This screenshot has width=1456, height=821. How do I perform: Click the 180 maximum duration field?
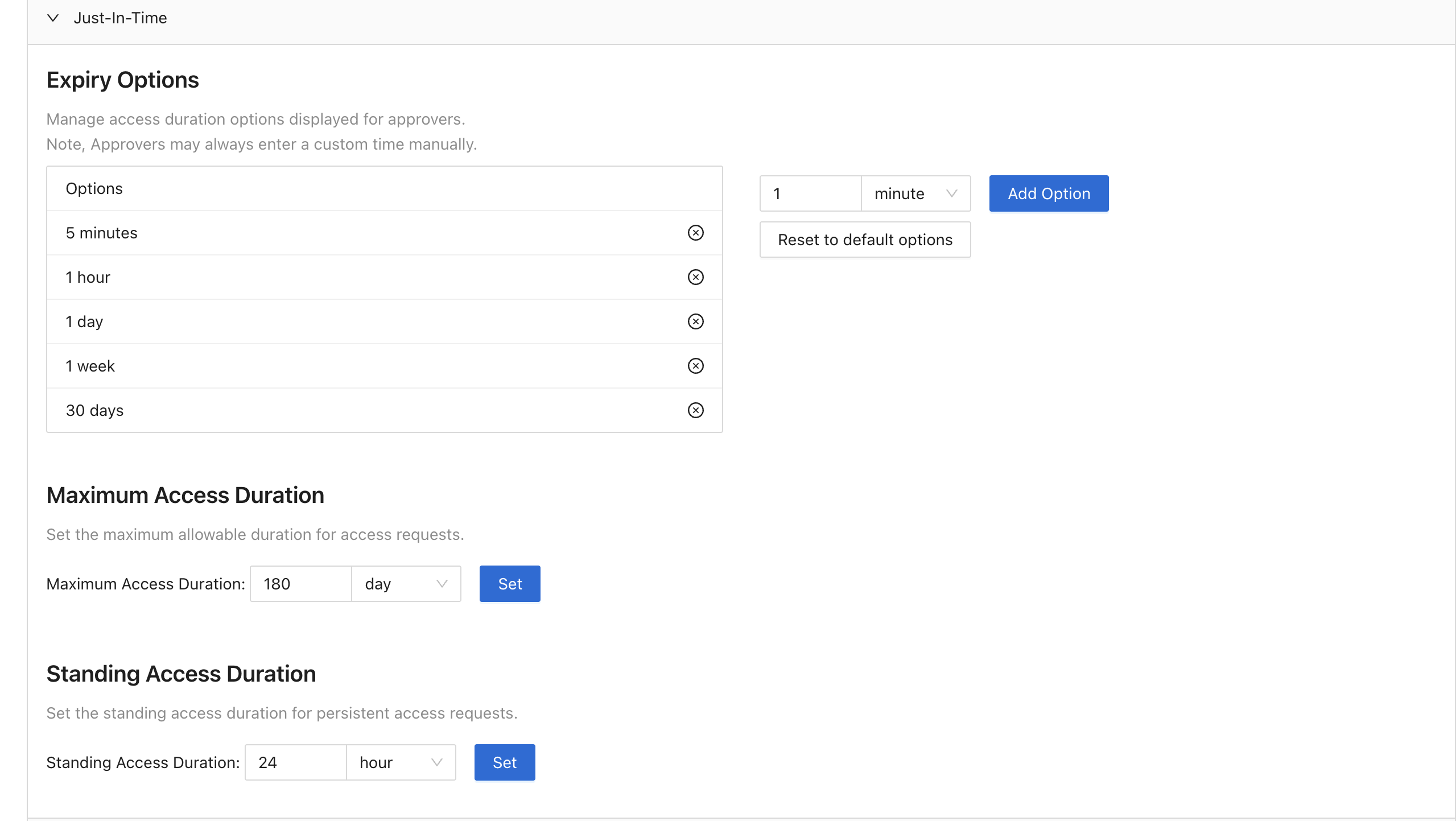point(300,584)
